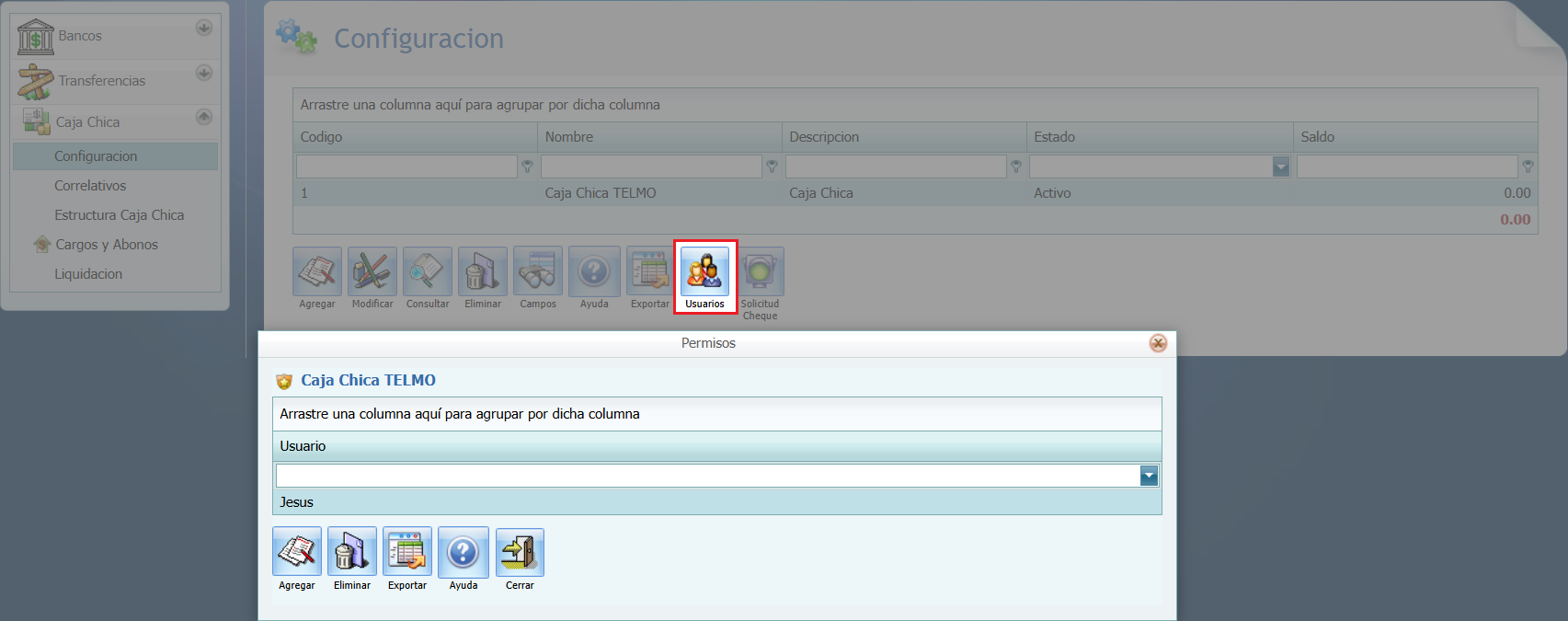Select Estructura Caja Chica menu item
1568x621 pixels.
tap(119, 215)
